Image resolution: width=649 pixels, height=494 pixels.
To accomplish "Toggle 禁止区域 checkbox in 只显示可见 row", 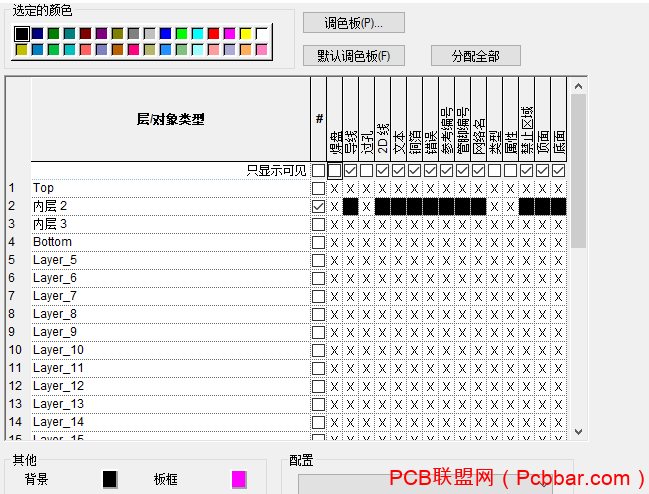I will click(x=526, y=170).
